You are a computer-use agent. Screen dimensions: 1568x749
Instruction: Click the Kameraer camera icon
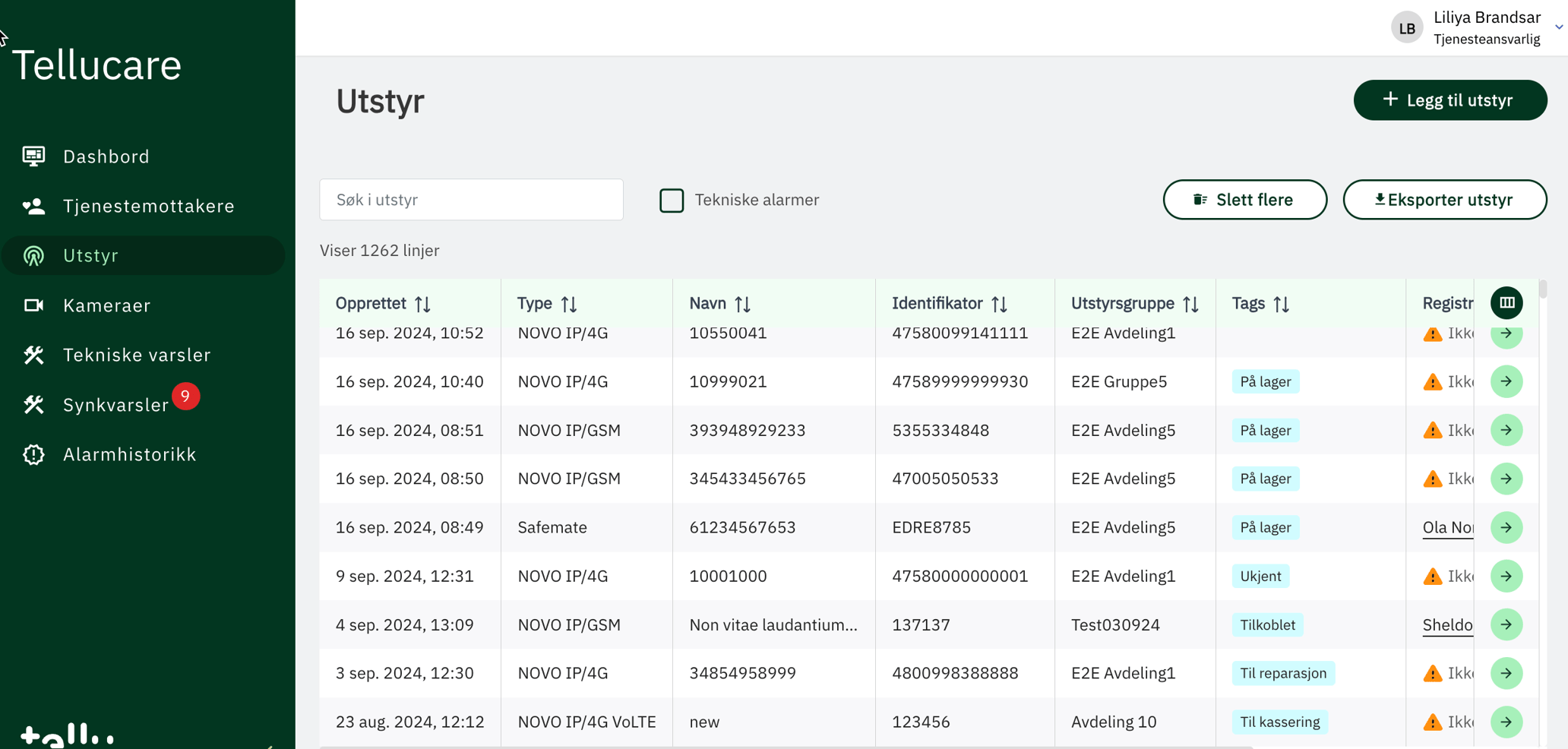[x=33, y=305]
